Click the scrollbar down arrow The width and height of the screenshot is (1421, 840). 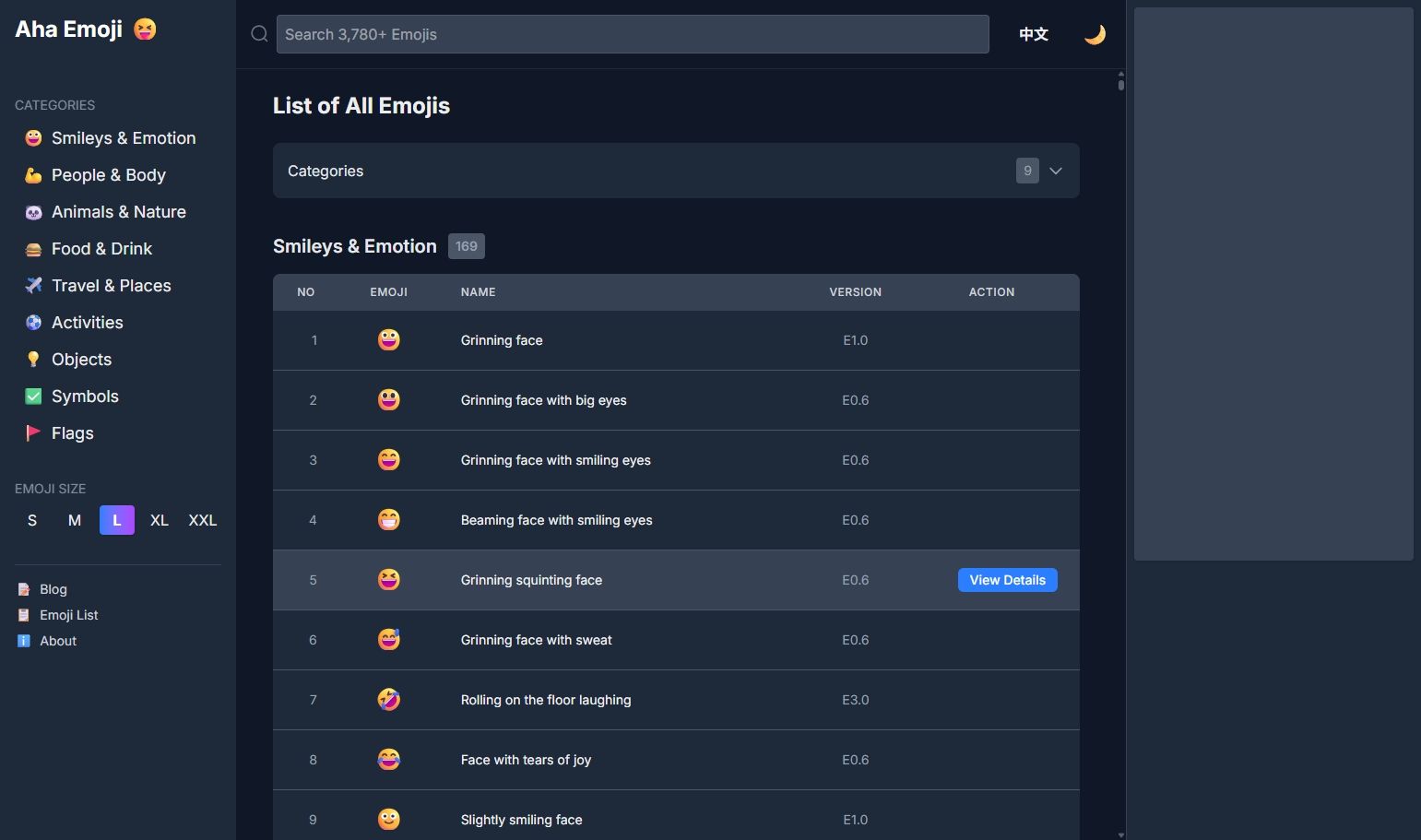point(1121,834)
